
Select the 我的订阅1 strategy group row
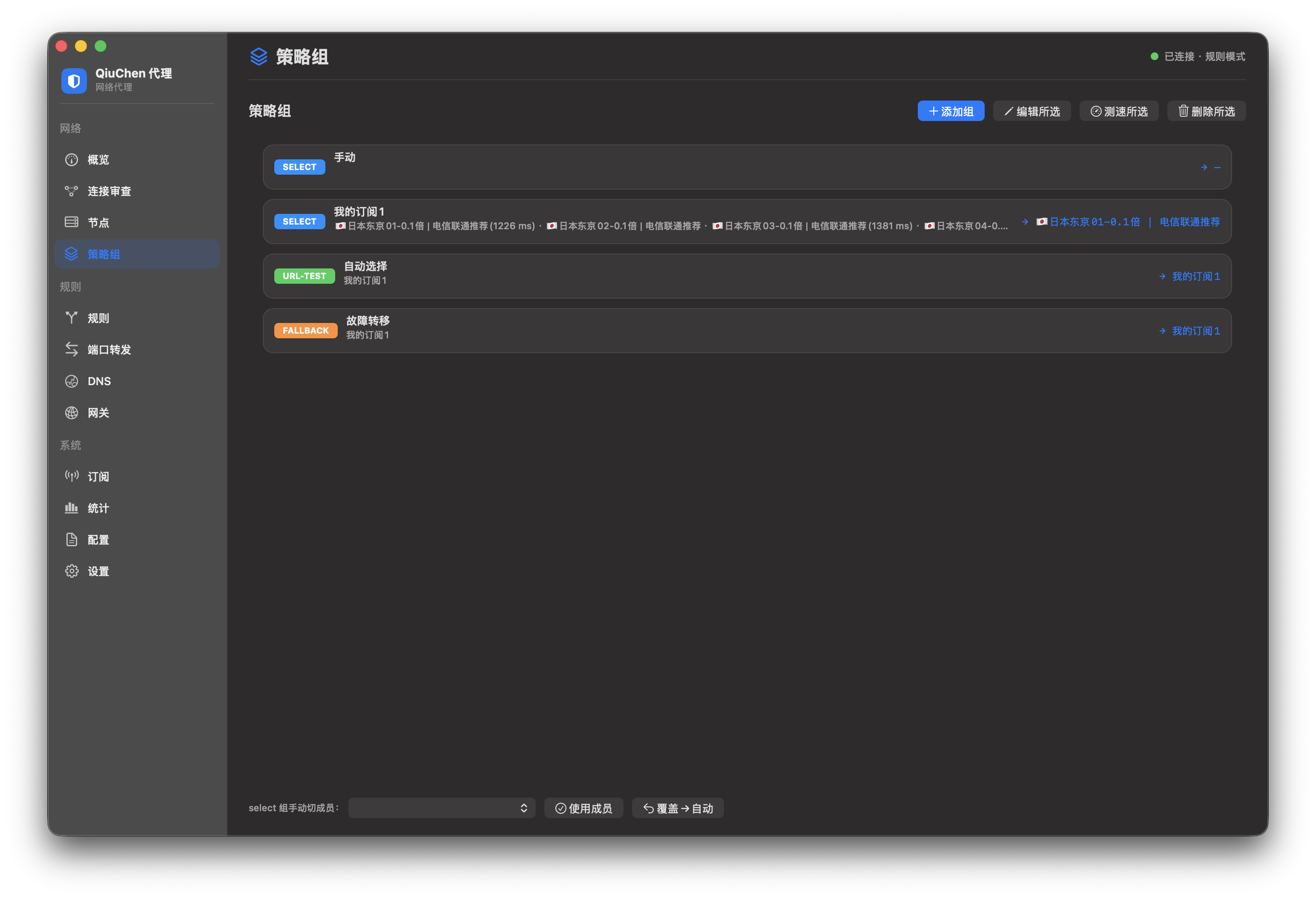click(x=747, y=222)
